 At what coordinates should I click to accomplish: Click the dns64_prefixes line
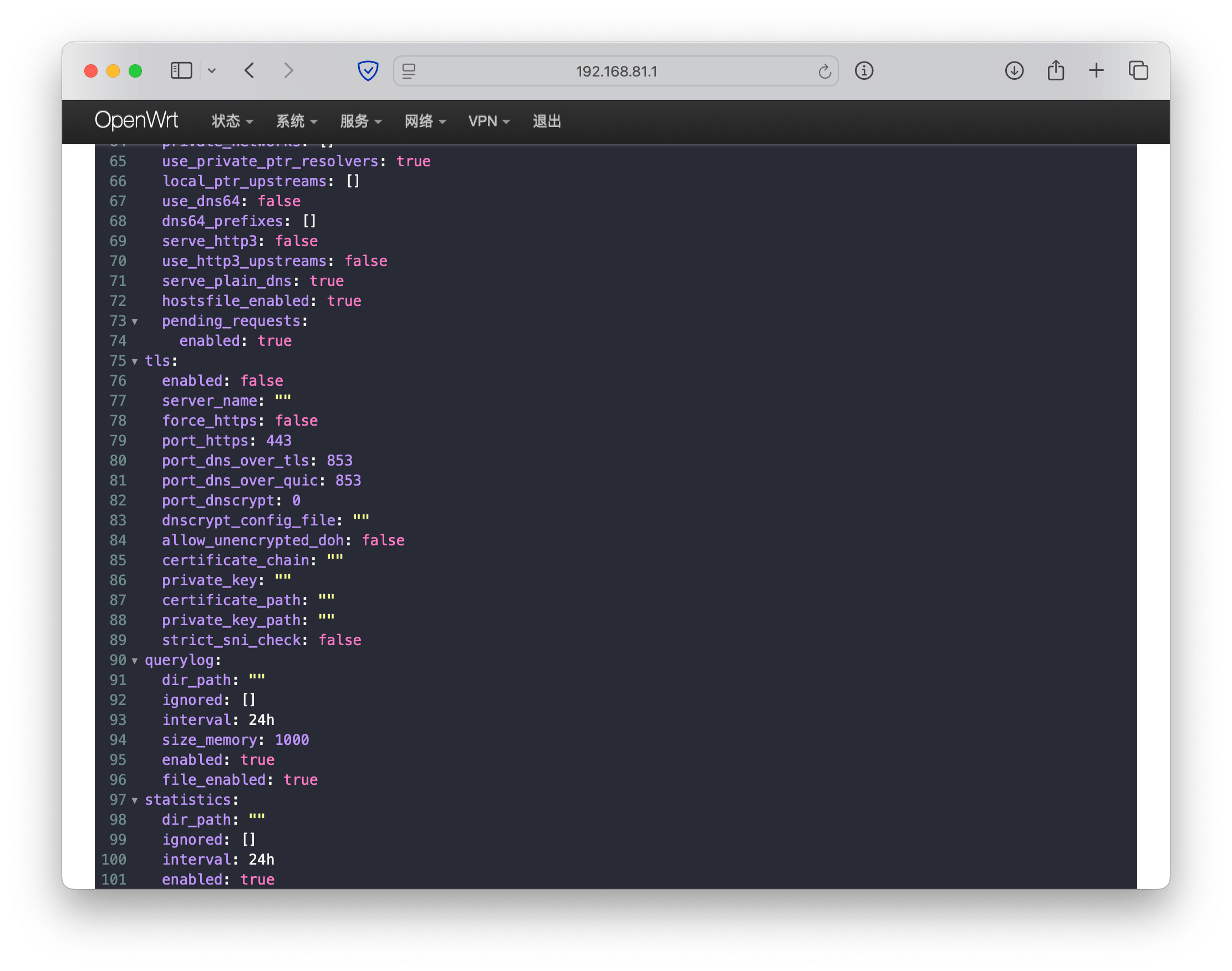[x=239, y=221]
